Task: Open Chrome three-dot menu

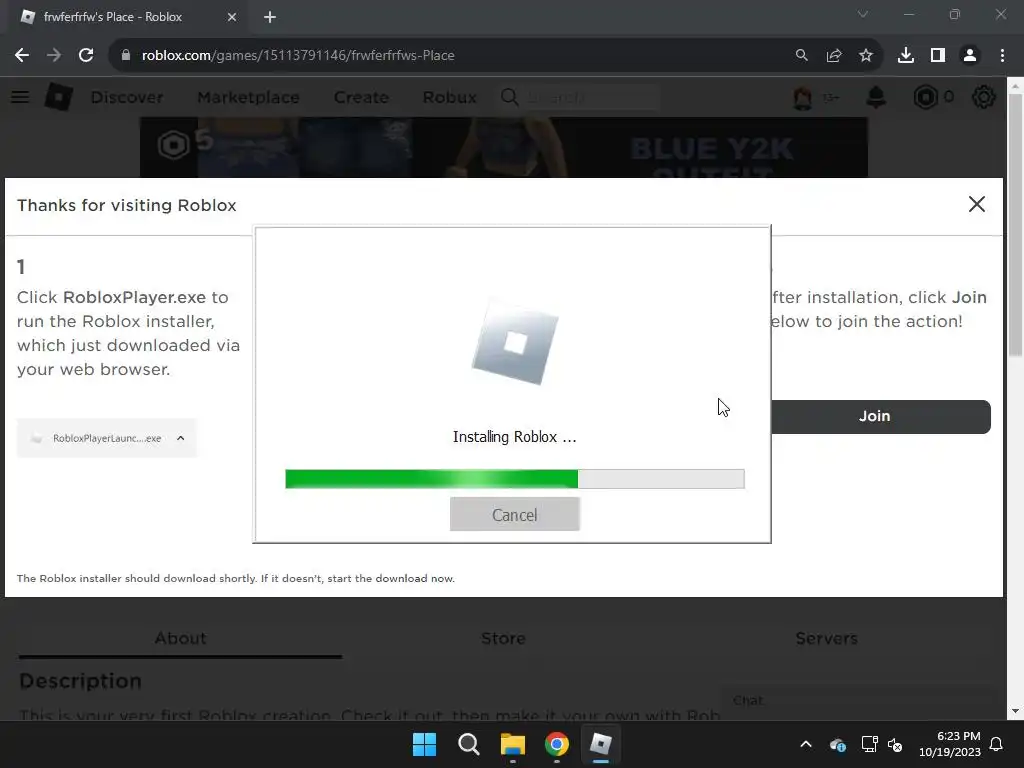Action: [1002, 56]
